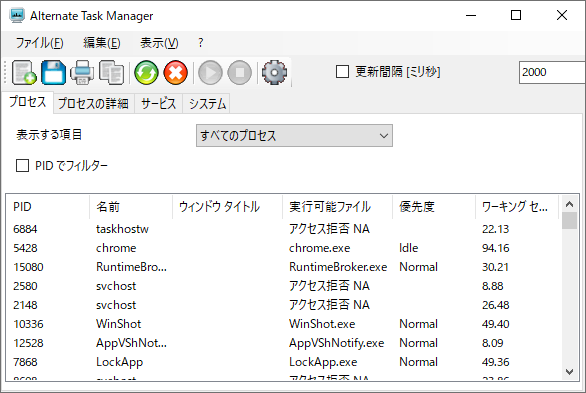Screen dimensions: 586x393
Task: Click RuntimeBroker.exe executable cell
Action: [338, 267]
